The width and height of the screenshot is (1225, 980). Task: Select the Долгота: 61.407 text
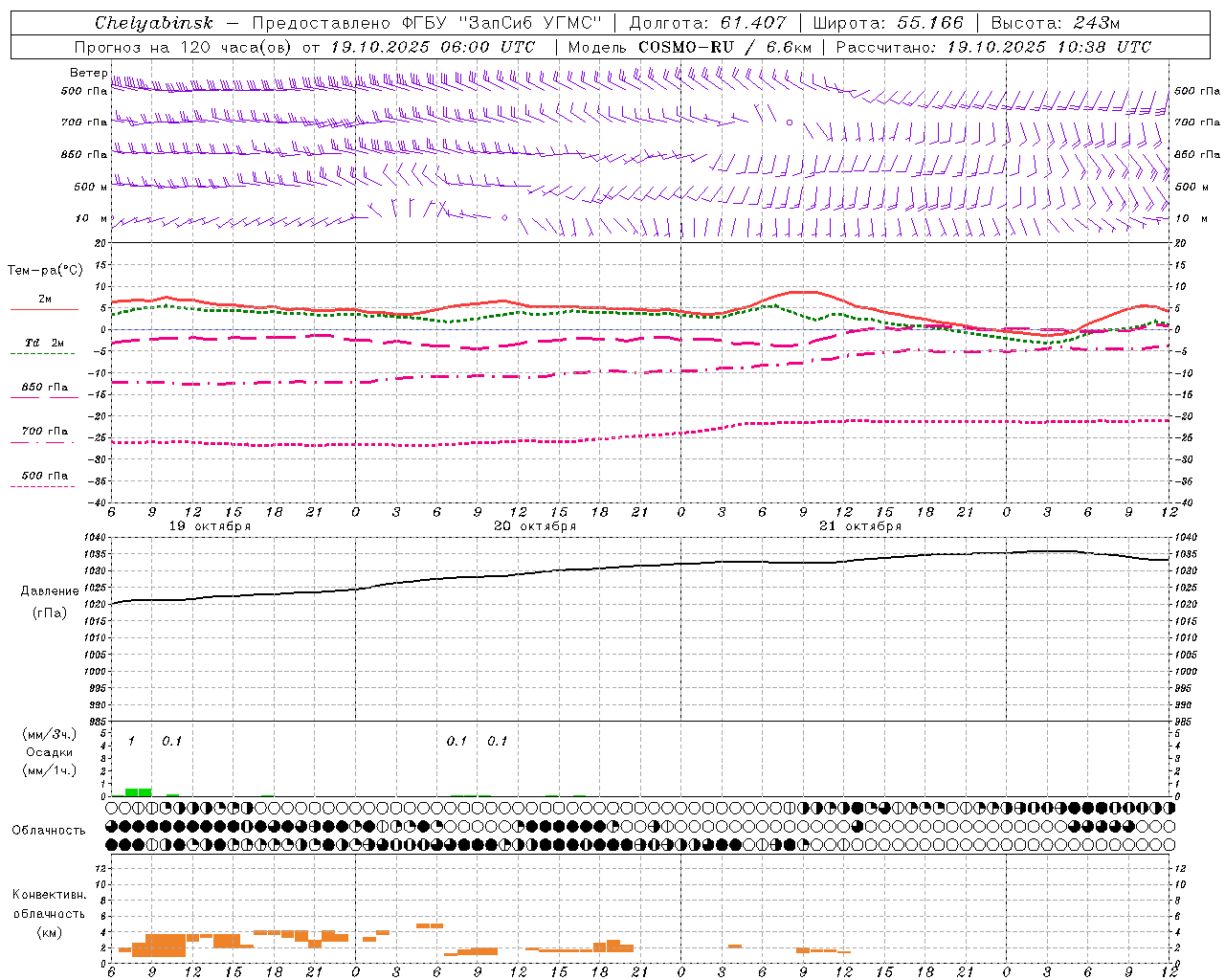pyautogui.click(x=707, y=23)
